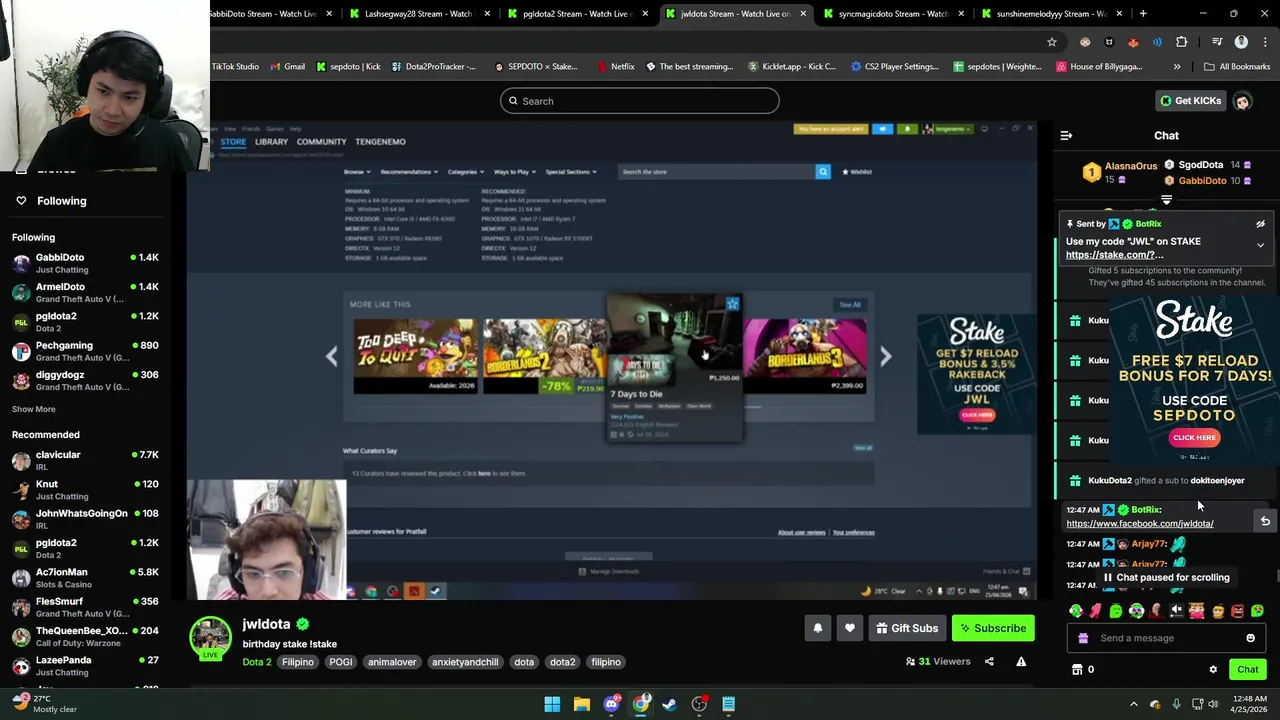Open Discord from the taskbar
1280x720 pixels.
pos(611,704)
